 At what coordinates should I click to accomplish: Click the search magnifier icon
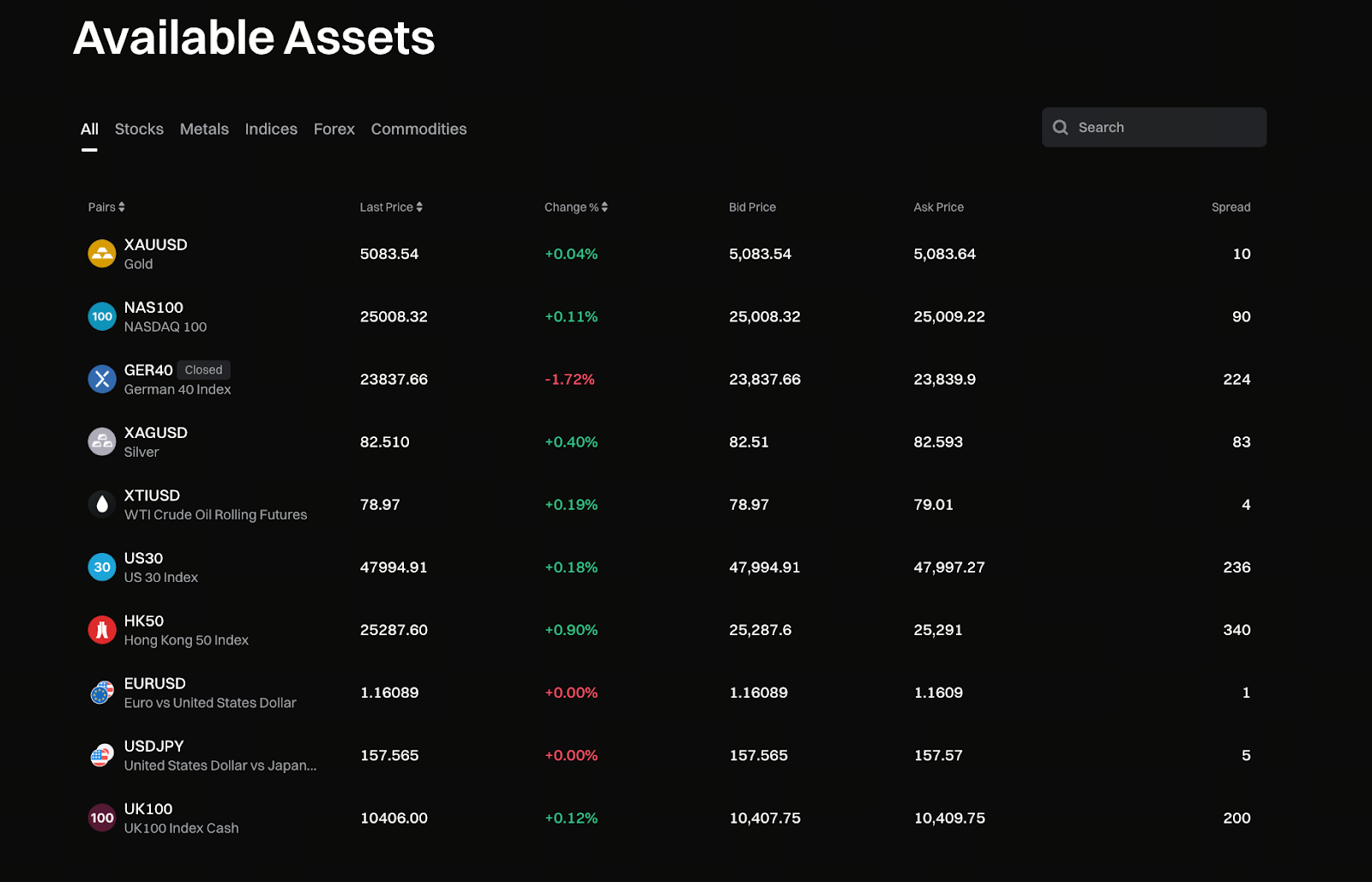click(1061, 128)
